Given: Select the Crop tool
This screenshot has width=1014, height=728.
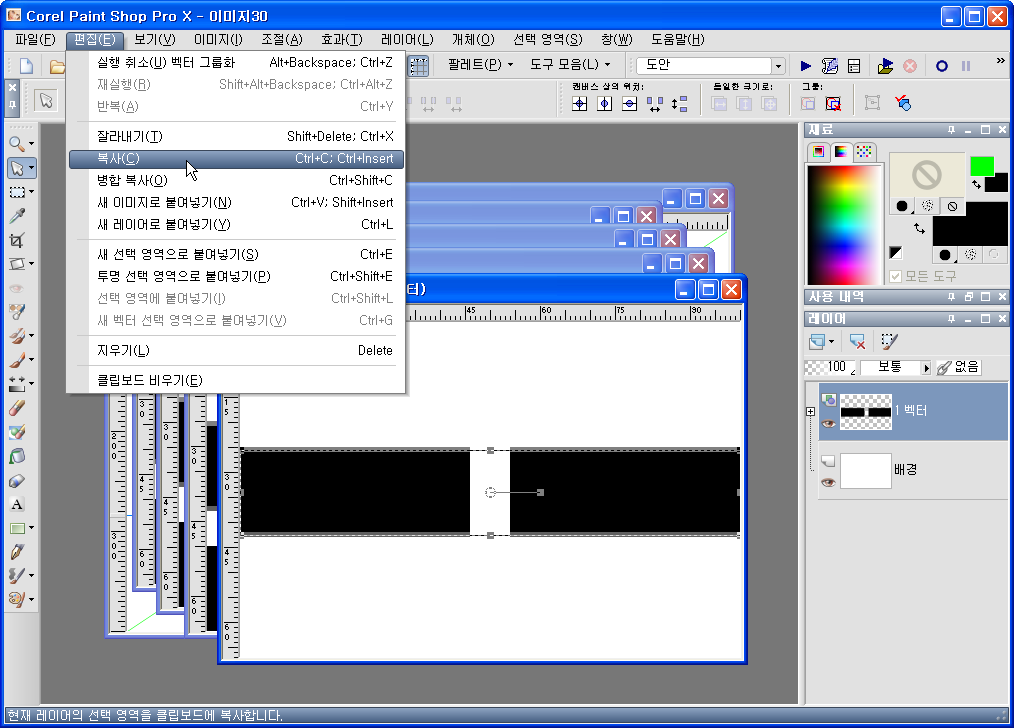Looking at the screenshot, I should [17, 240].
